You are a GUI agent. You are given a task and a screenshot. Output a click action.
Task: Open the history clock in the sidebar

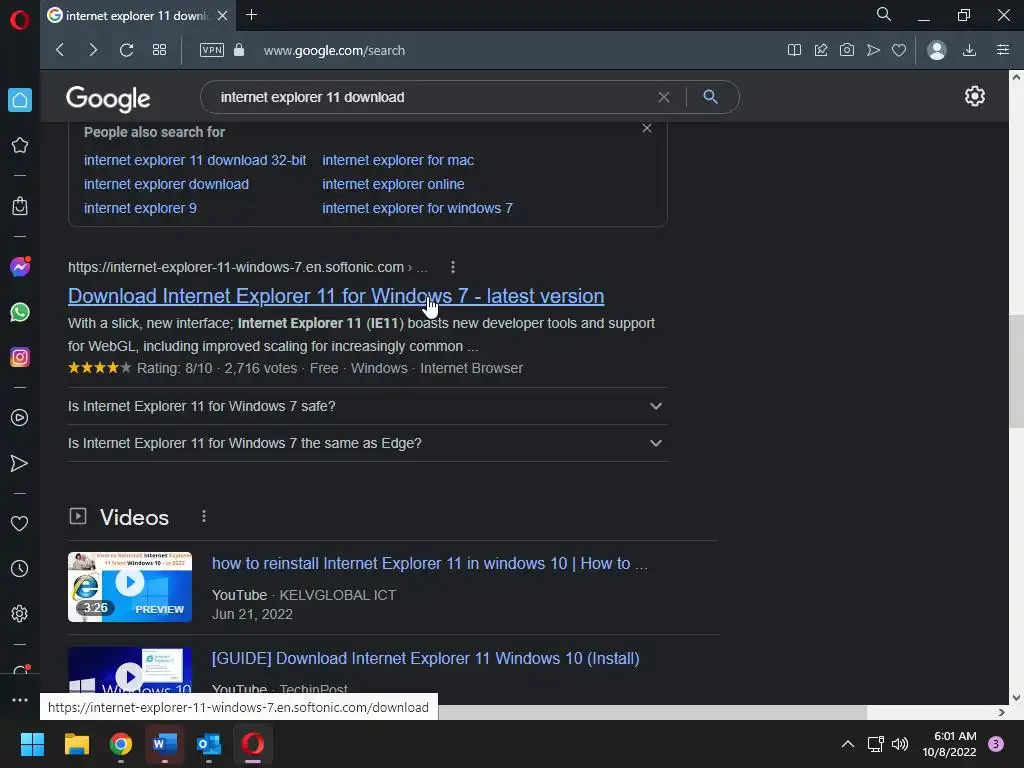point(20,569)
